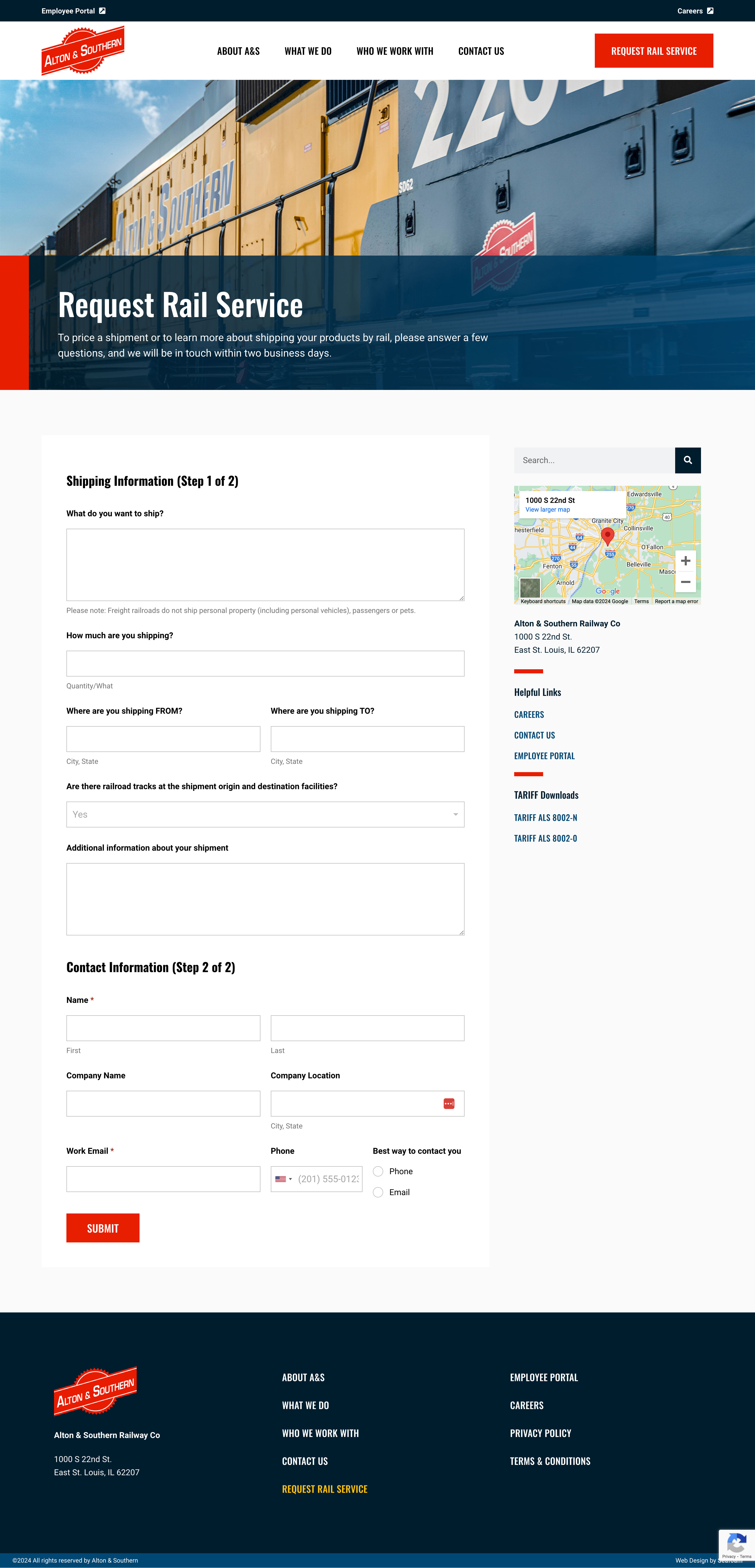
Task: Click the shipping FROM city field
Action: [x=163, y=739]
